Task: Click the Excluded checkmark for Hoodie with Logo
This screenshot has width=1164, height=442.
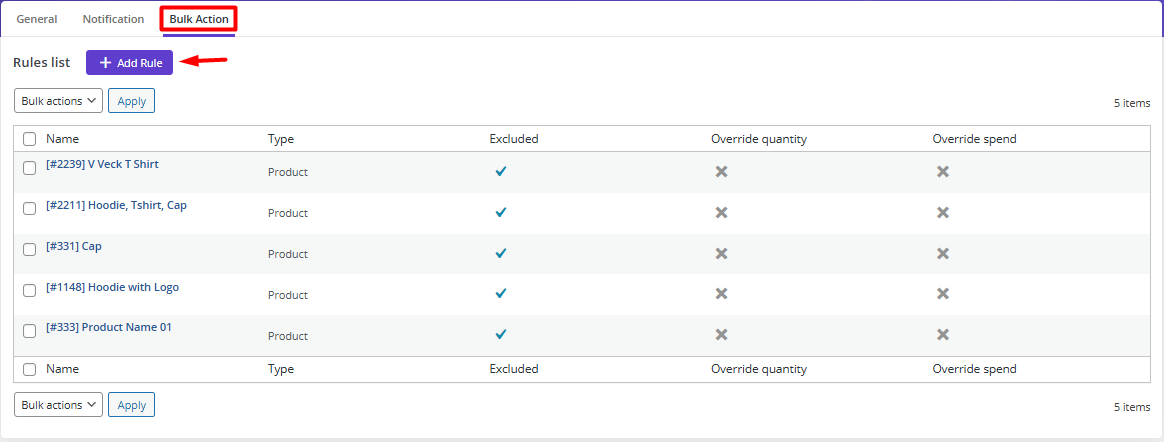Action: pyautogui.click(x=500, y=293)
